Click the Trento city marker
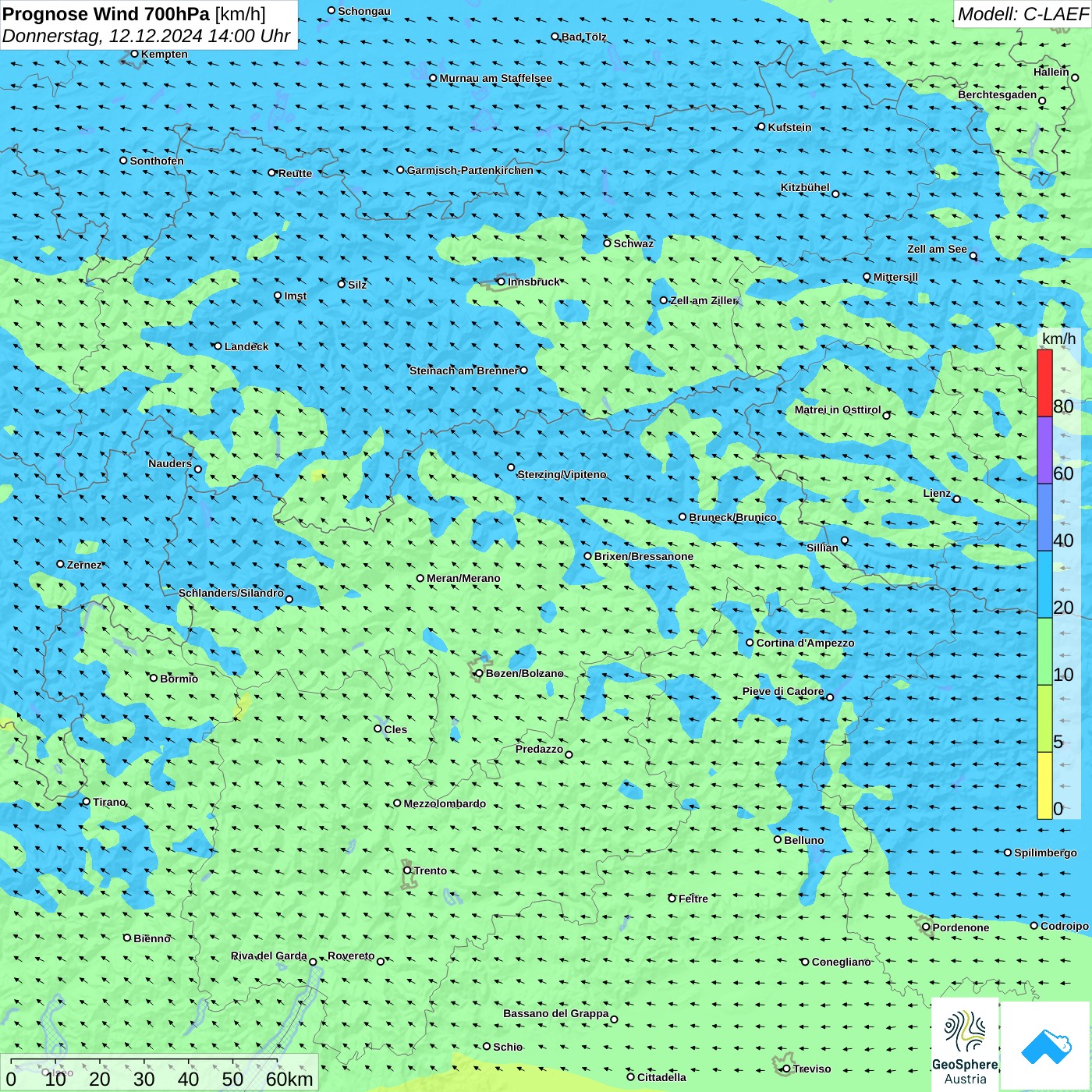1092x1092 pixels. click(x=407, y=870)
